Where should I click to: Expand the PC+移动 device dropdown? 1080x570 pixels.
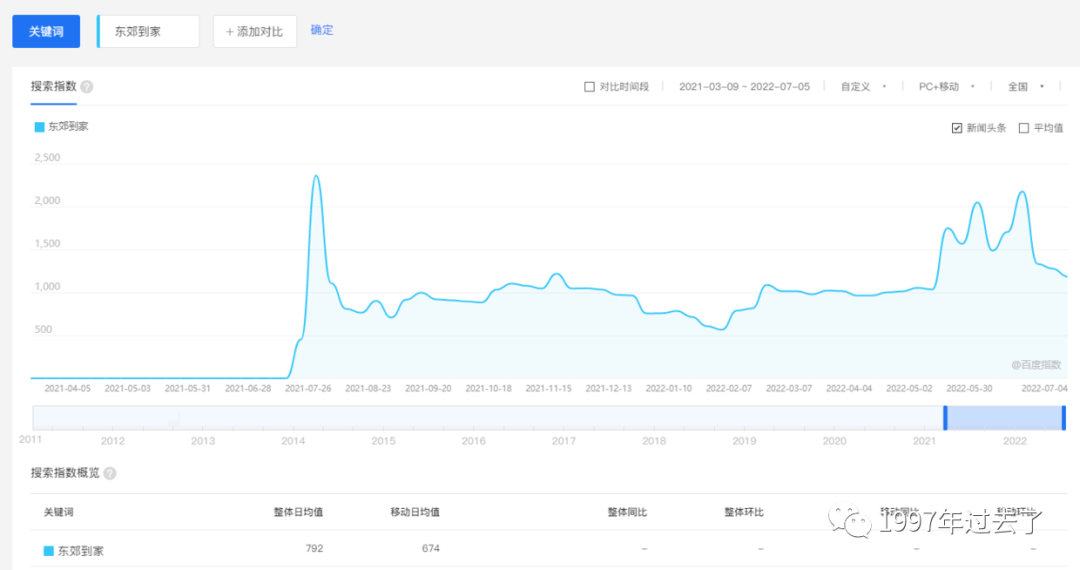coord(946,87)
